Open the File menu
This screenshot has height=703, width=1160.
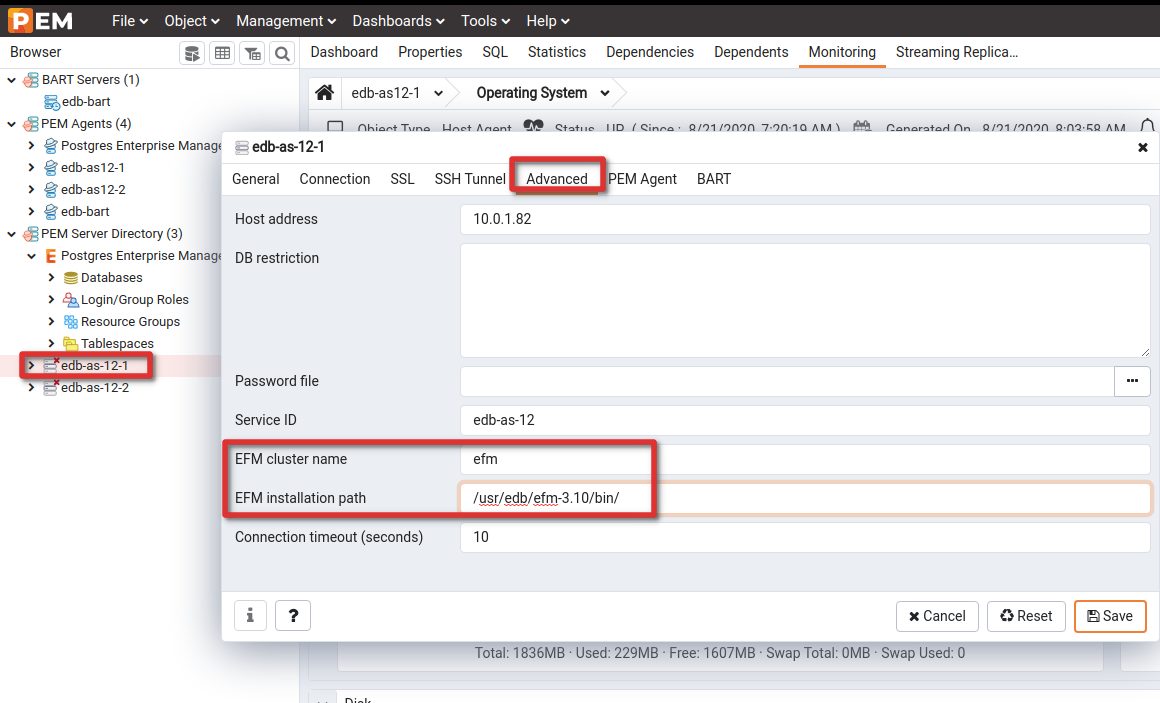130,21
